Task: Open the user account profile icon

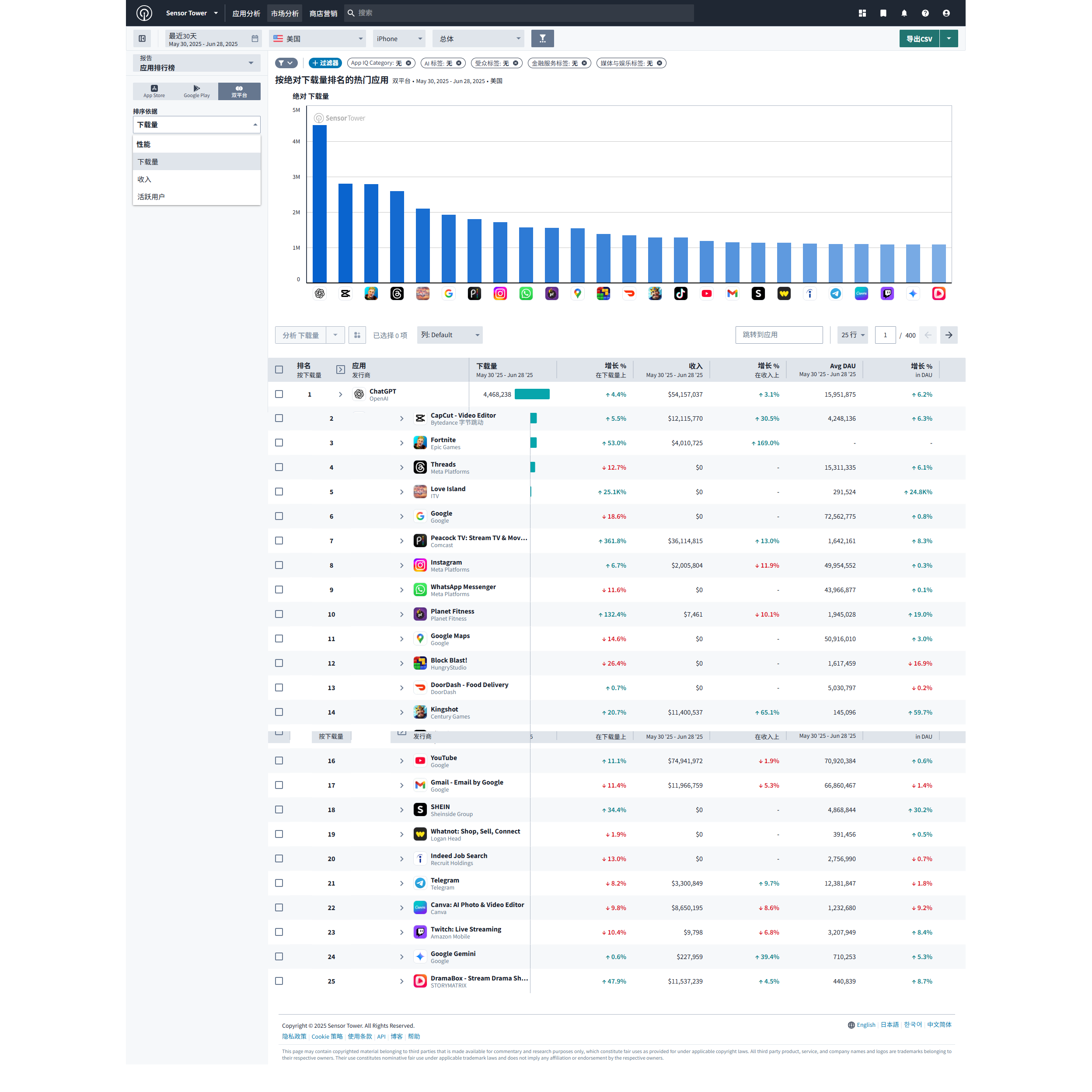Action: pos(945,13)
